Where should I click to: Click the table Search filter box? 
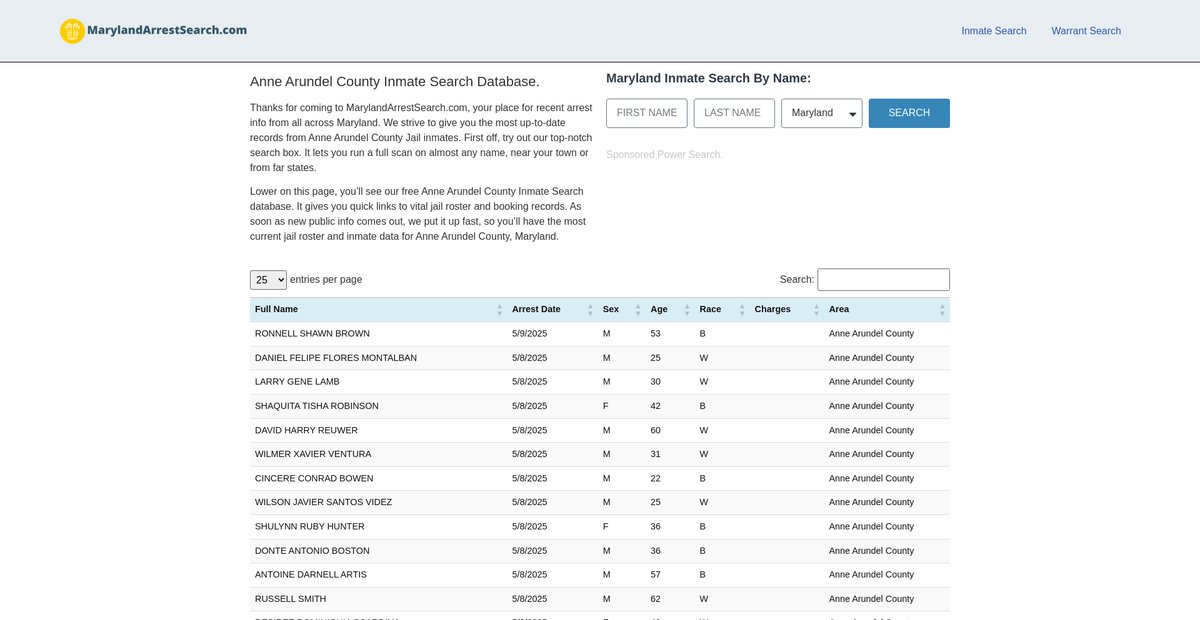click(x=883, y=280)
